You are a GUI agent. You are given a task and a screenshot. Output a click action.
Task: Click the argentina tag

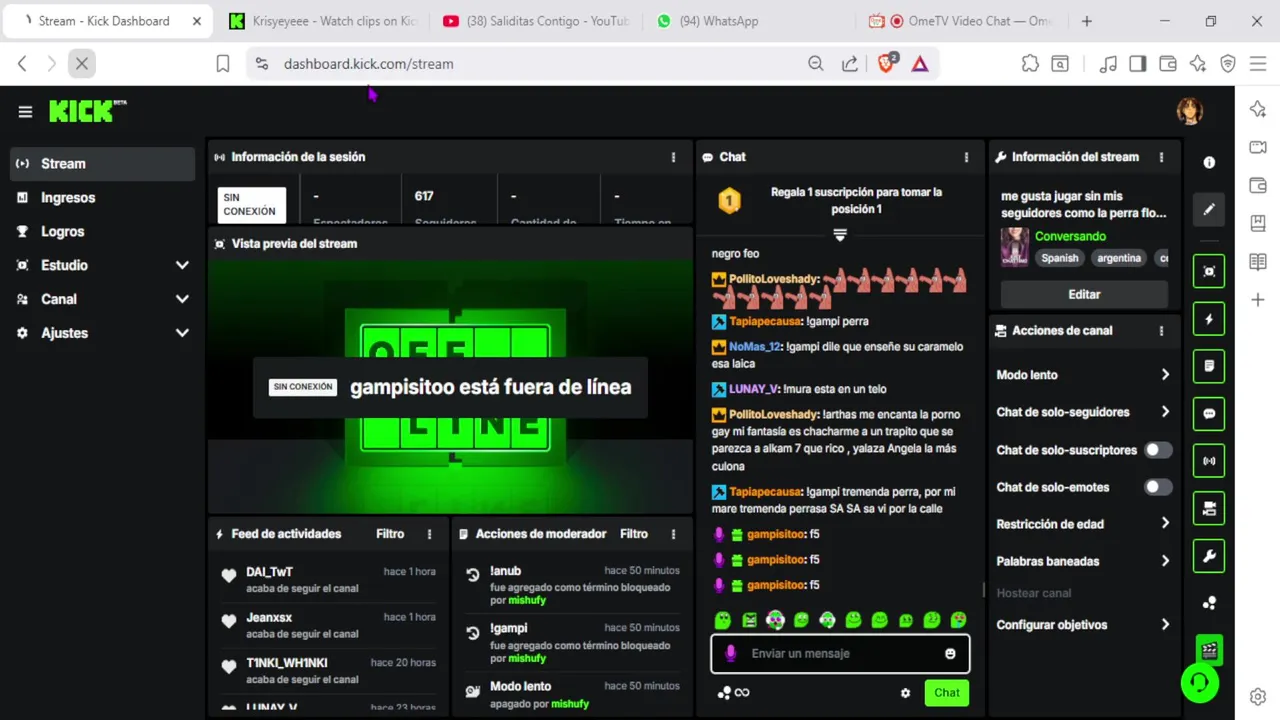tap(1118, 258)
